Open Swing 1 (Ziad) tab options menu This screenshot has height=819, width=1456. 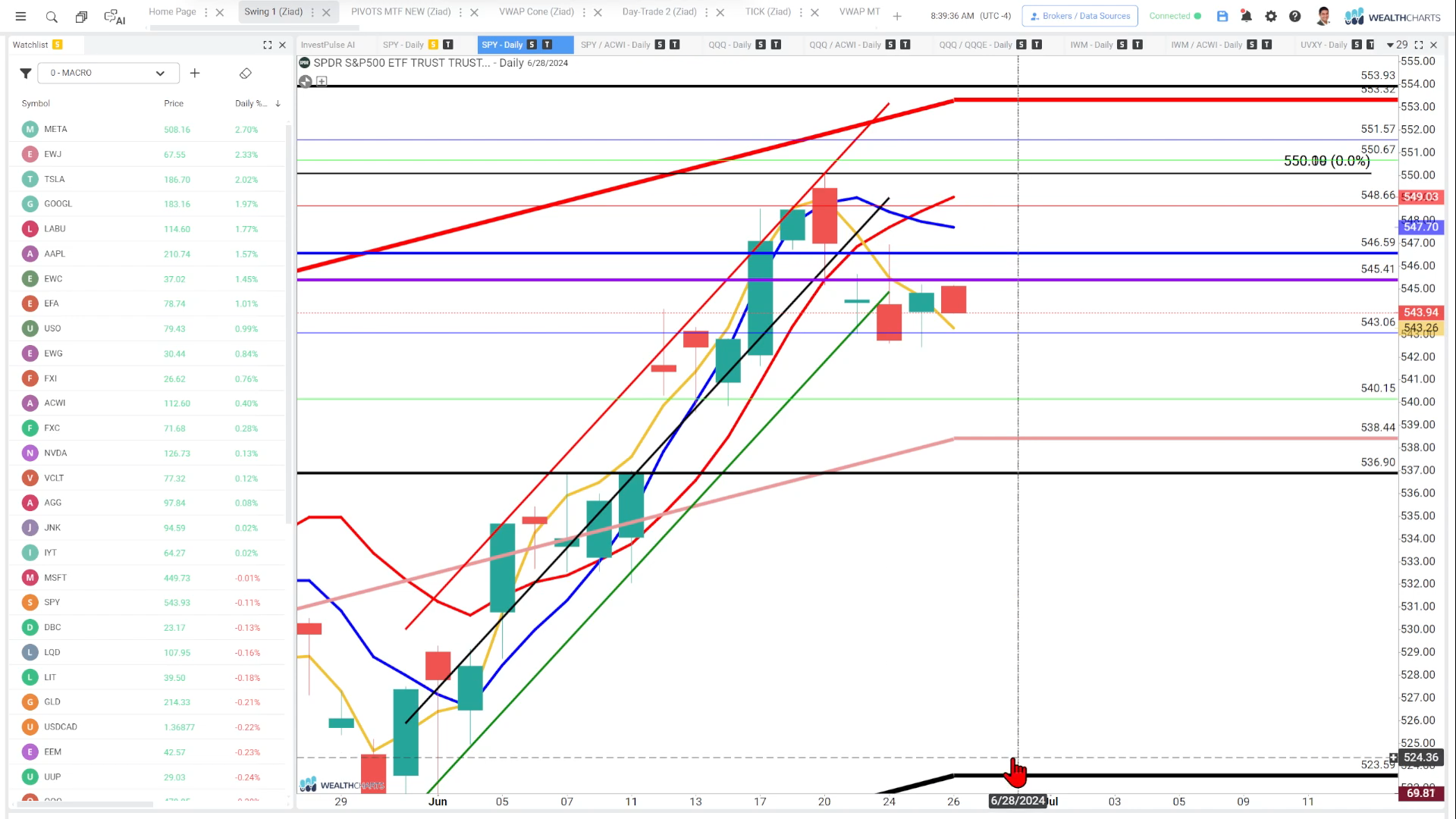312,12
